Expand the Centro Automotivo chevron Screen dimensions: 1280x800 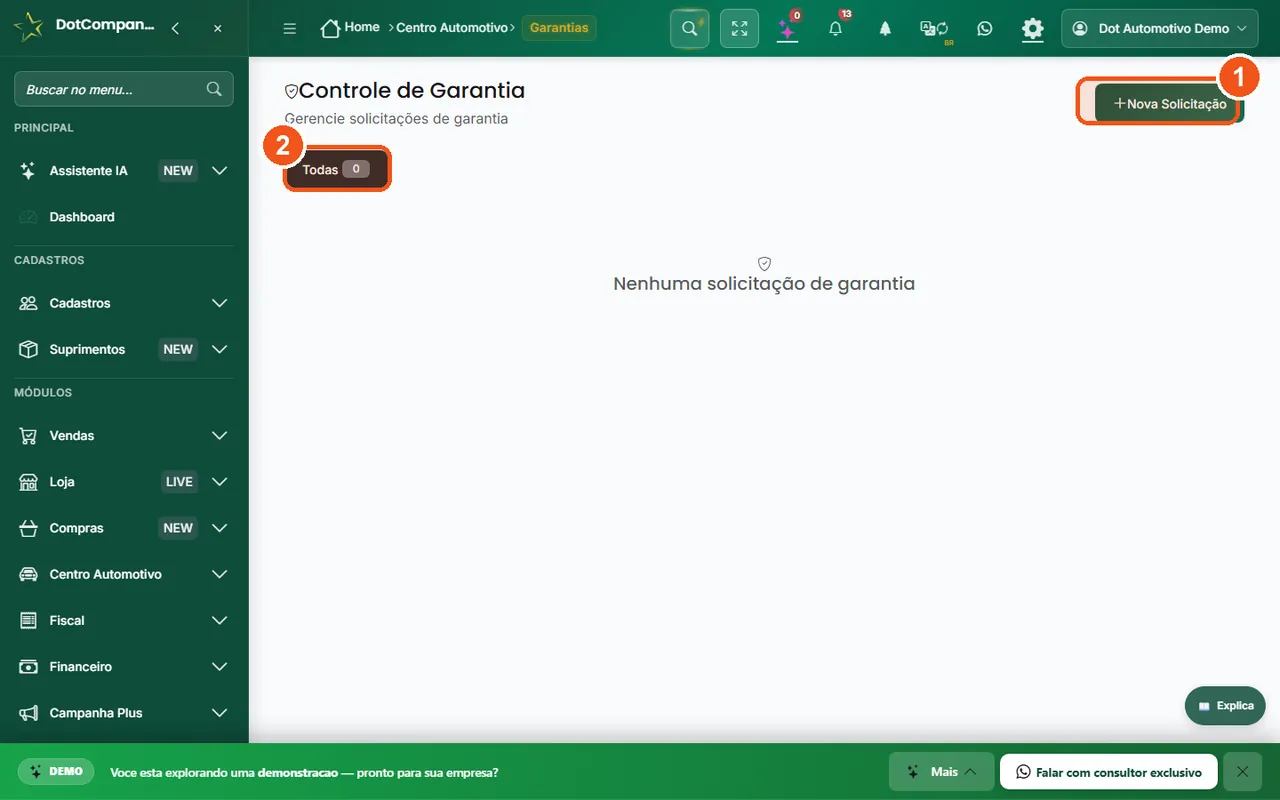(x=220, y=574)
